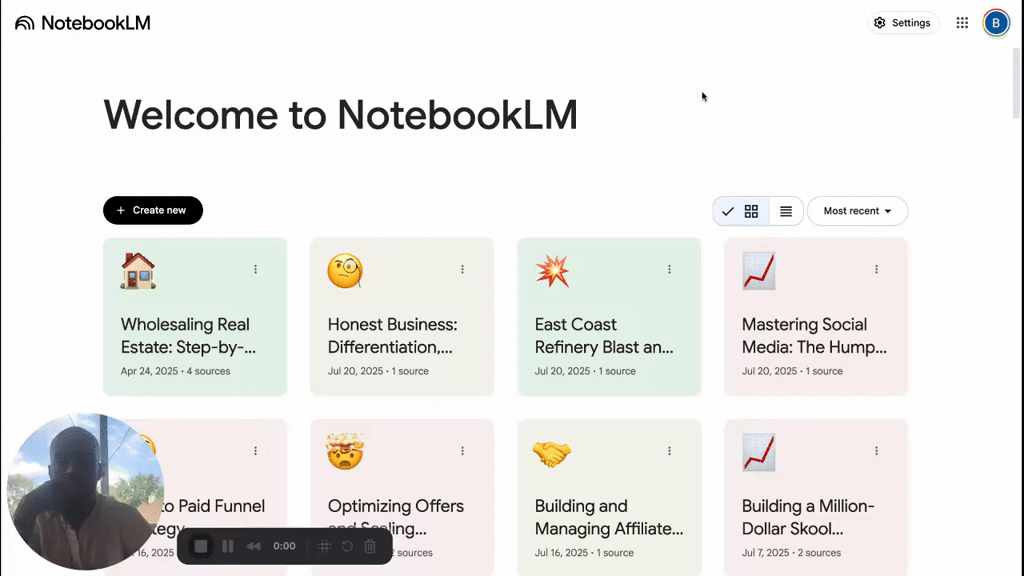The width and height of the screenshot is (1024, 576).
Task: Create a new notebook
Action: click(152, 210)
